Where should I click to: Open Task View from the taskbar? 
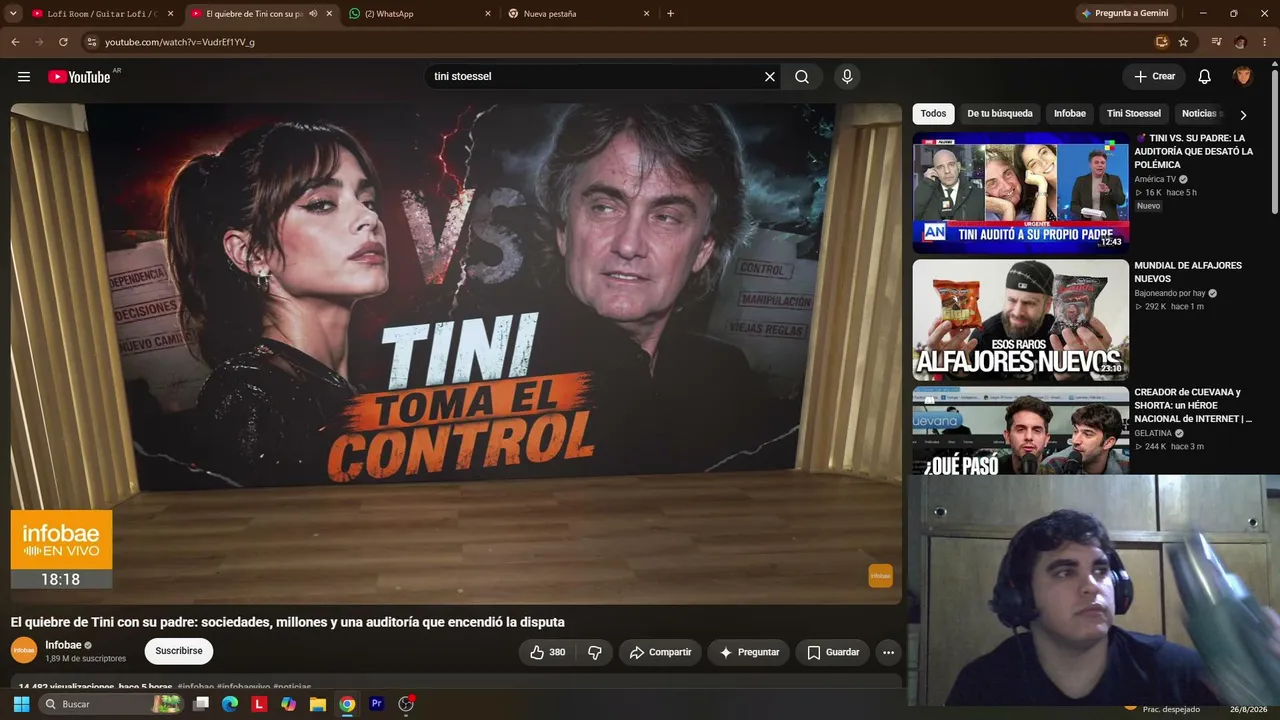pyautogui.click(x=201, y=704)
